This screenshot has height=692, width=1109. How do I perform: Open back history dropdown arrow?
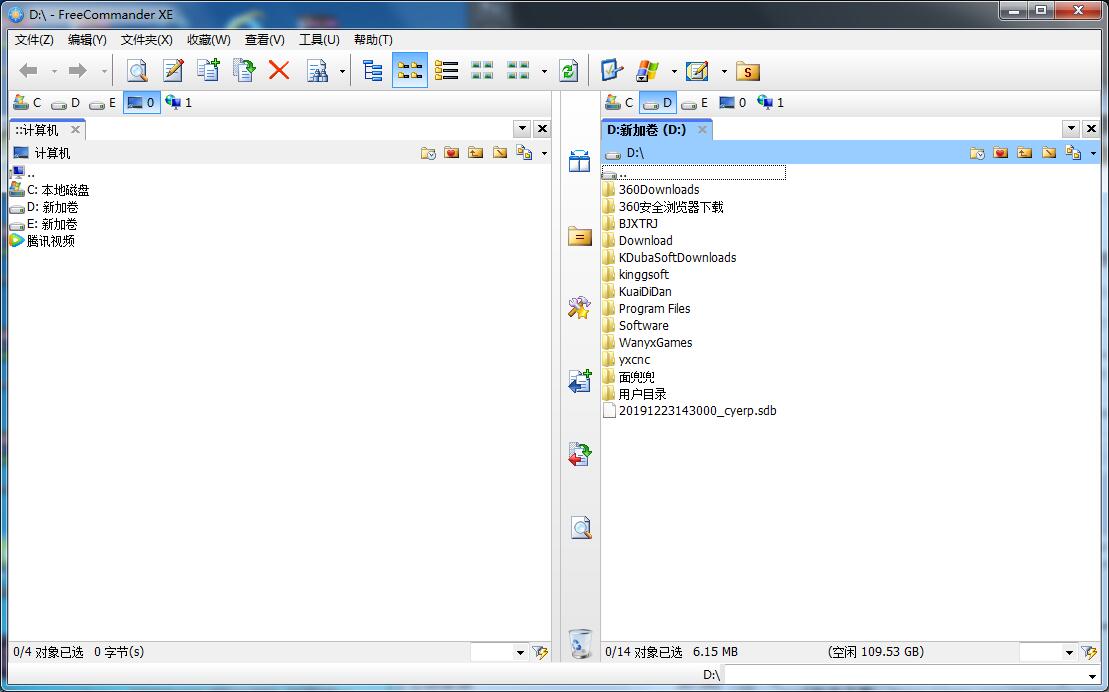pyautogui.click(x=54, y=71)
